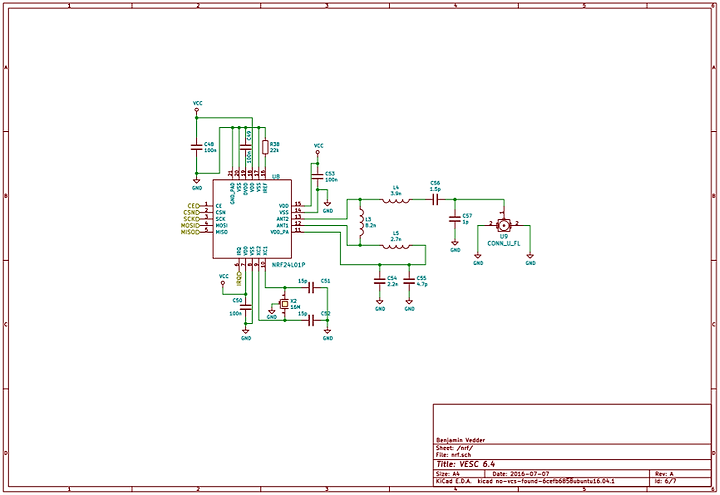Click the VCC power symbol above C48
The height and width of the screenshot is (495, 720).
[197, 106]
